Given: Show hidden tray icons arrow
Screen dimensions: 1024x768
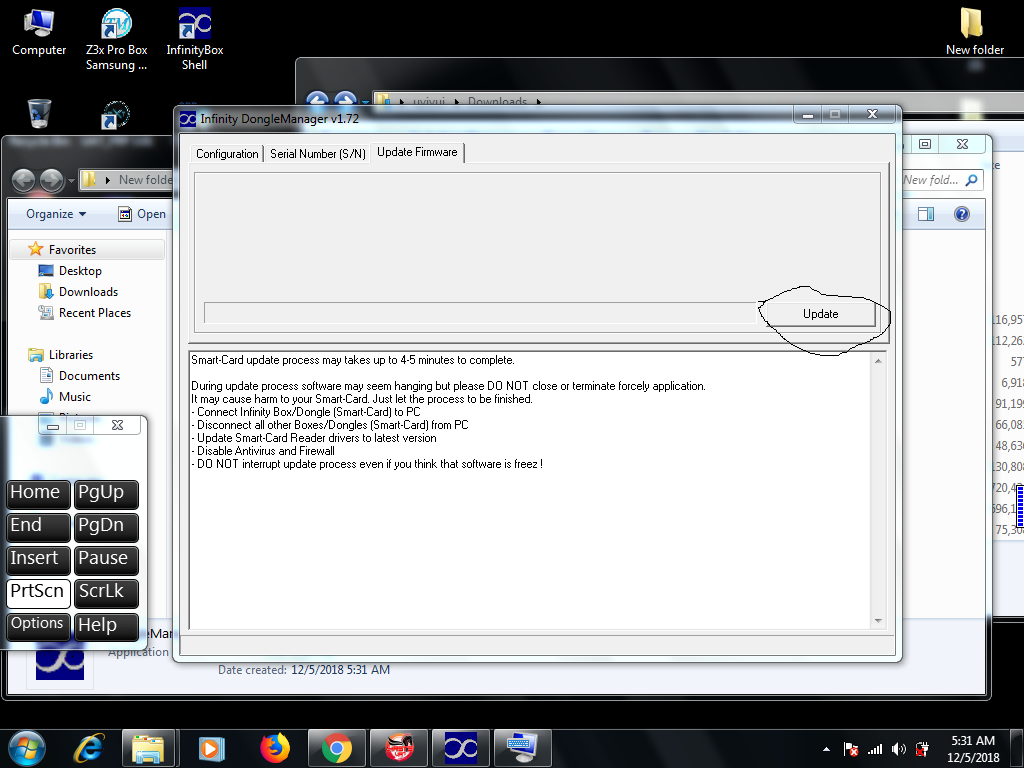Looking at the screenshot, I should (x=826, y=749).
